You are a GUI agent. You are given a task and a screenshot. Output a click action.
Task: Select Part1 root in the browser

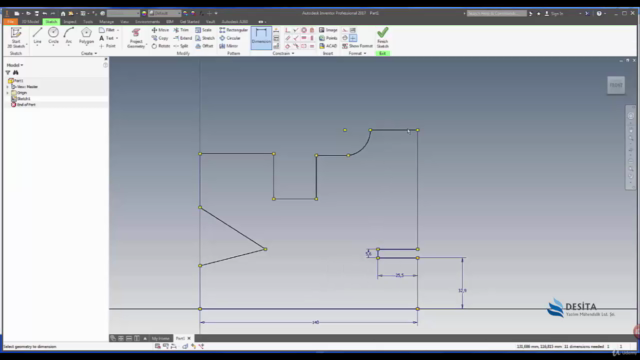point(16,81)
